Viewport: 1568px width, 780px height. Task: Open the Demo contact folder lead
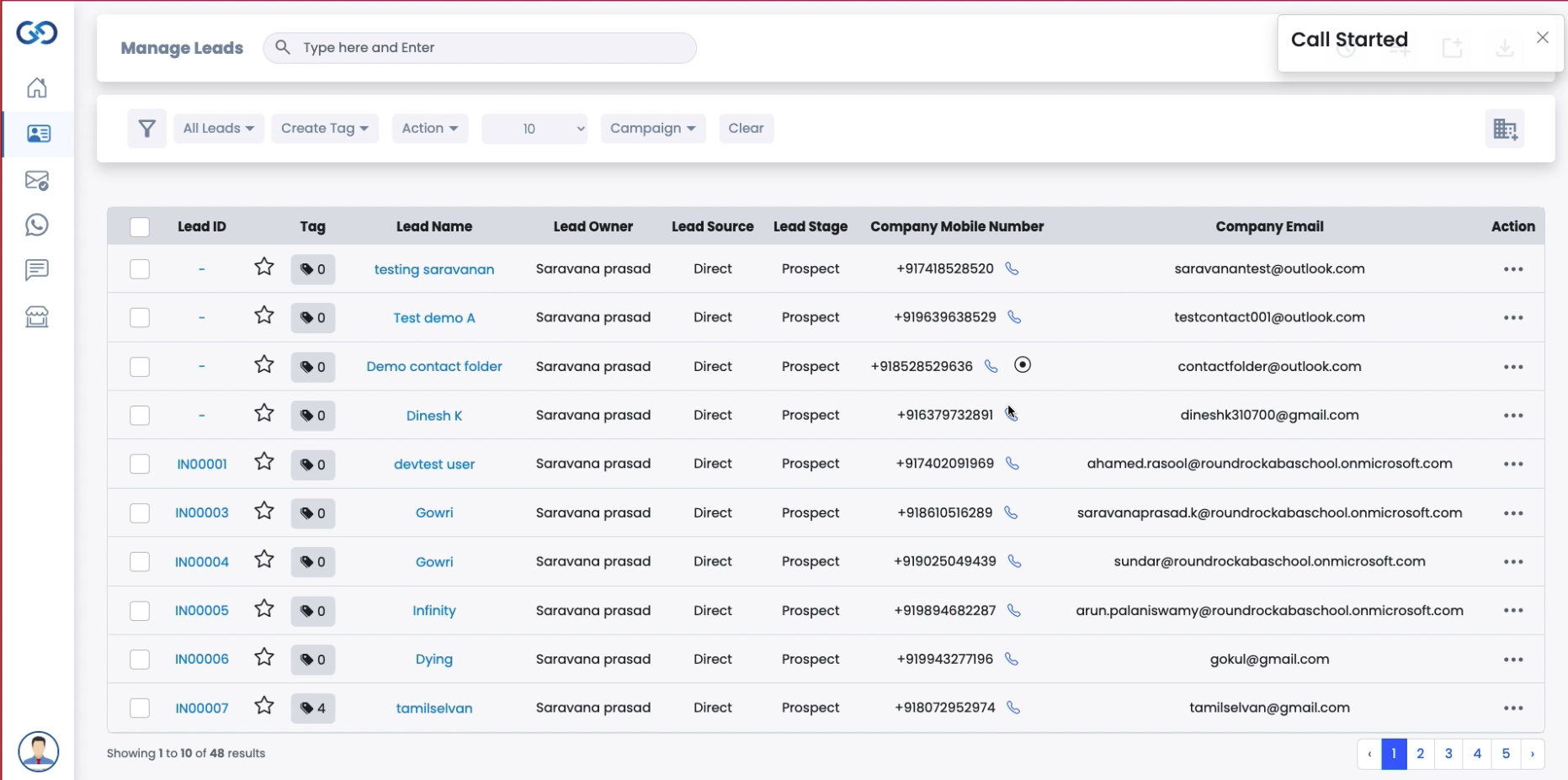434,367
